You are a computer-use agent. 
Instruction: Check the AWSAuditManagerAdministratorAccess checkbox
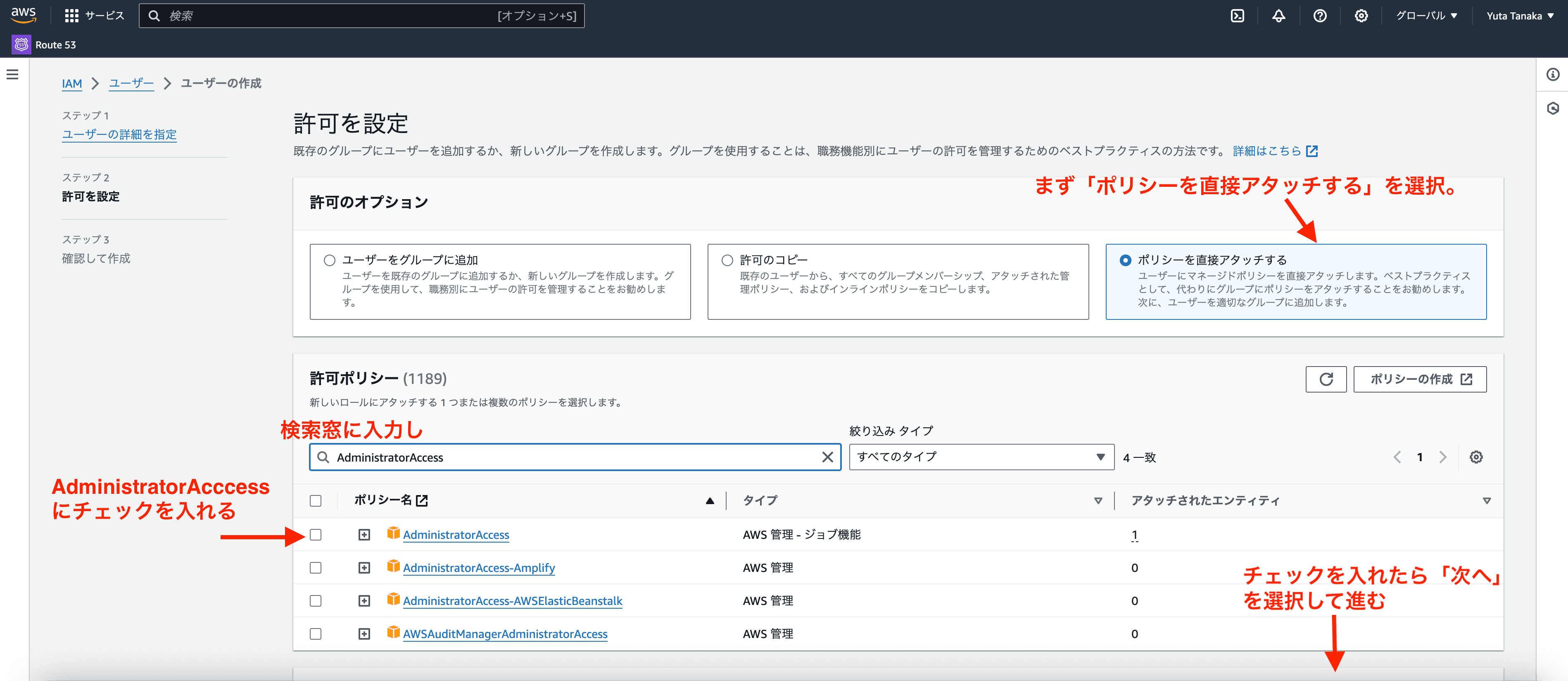pyautogui.click(x=315, y=633)
